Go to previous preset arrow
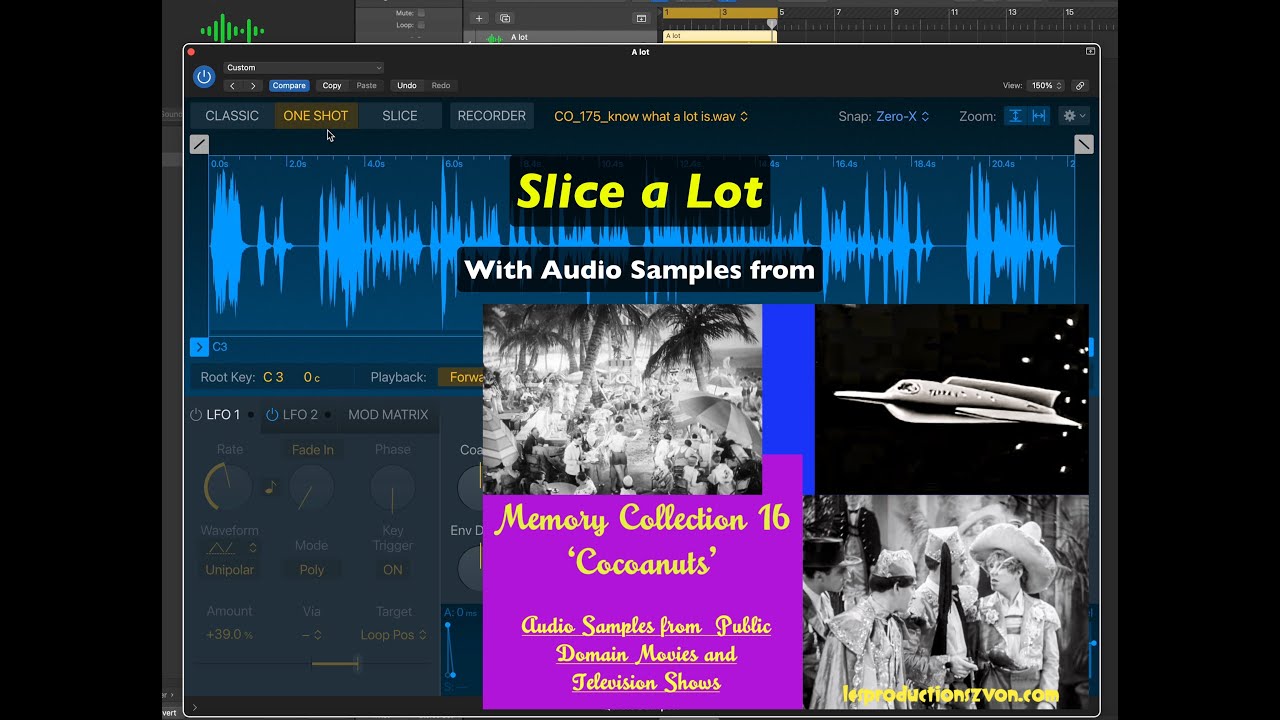 [x=233, y=86]
